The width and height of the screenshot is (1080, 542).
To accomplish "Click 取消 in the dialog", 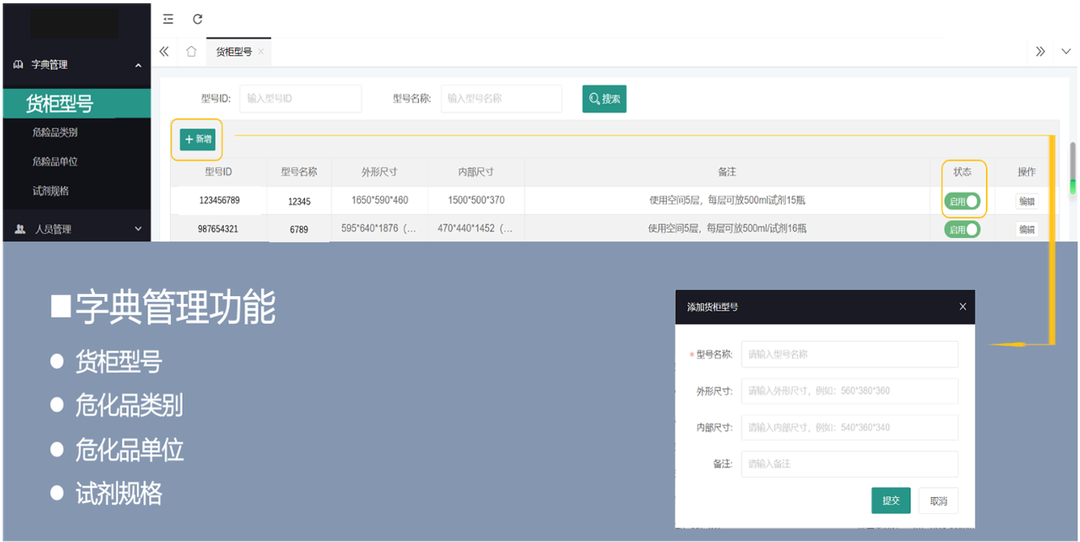I will pyautogui.click(x=938, y=501).
